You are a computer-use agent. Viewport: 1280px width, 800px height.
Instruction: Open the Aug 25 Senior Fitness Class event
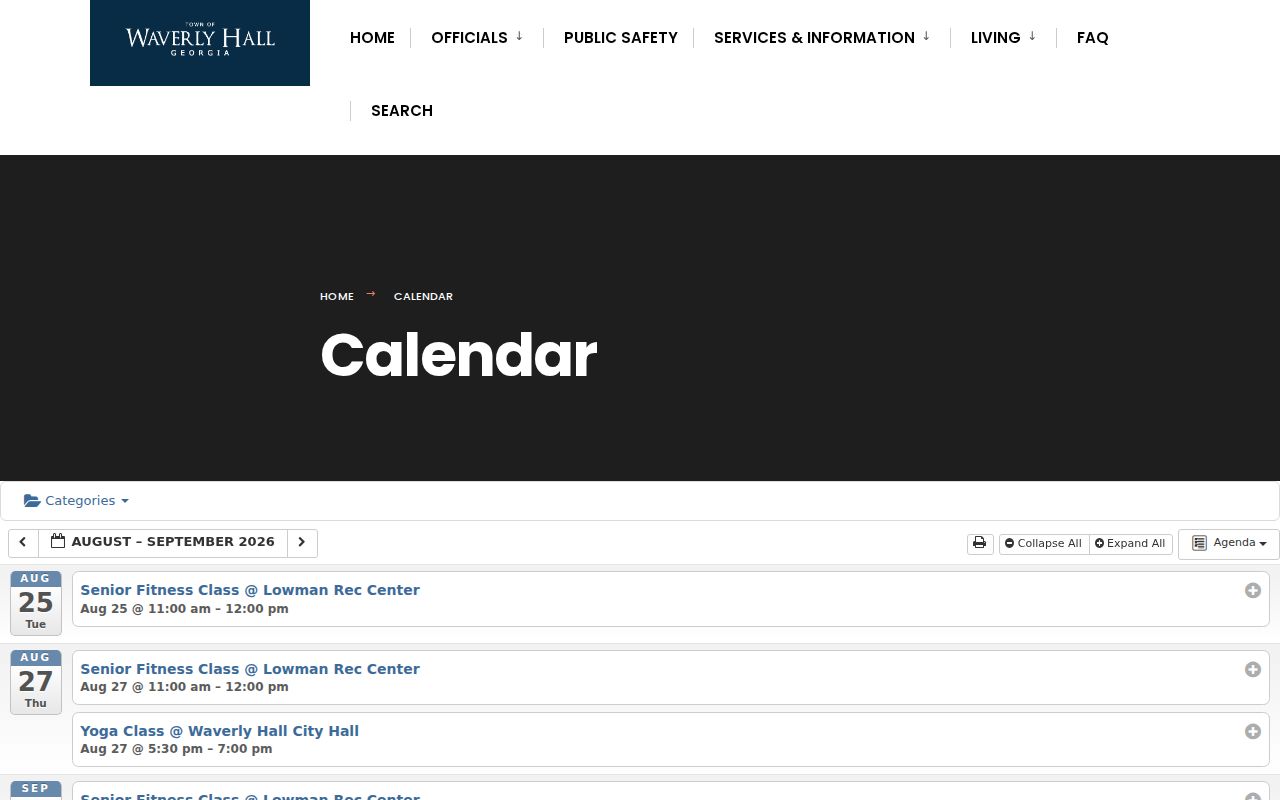tap(250, 590)
